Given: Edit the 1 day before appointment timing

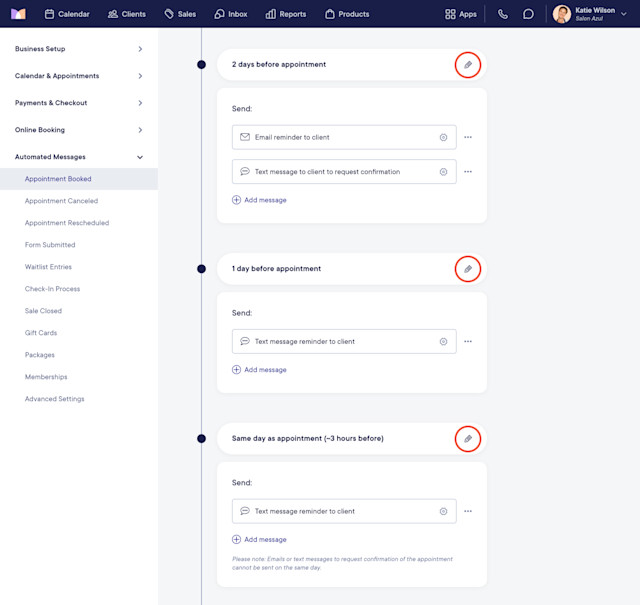Looking at the screenshot, I should (x=468, y=269).
